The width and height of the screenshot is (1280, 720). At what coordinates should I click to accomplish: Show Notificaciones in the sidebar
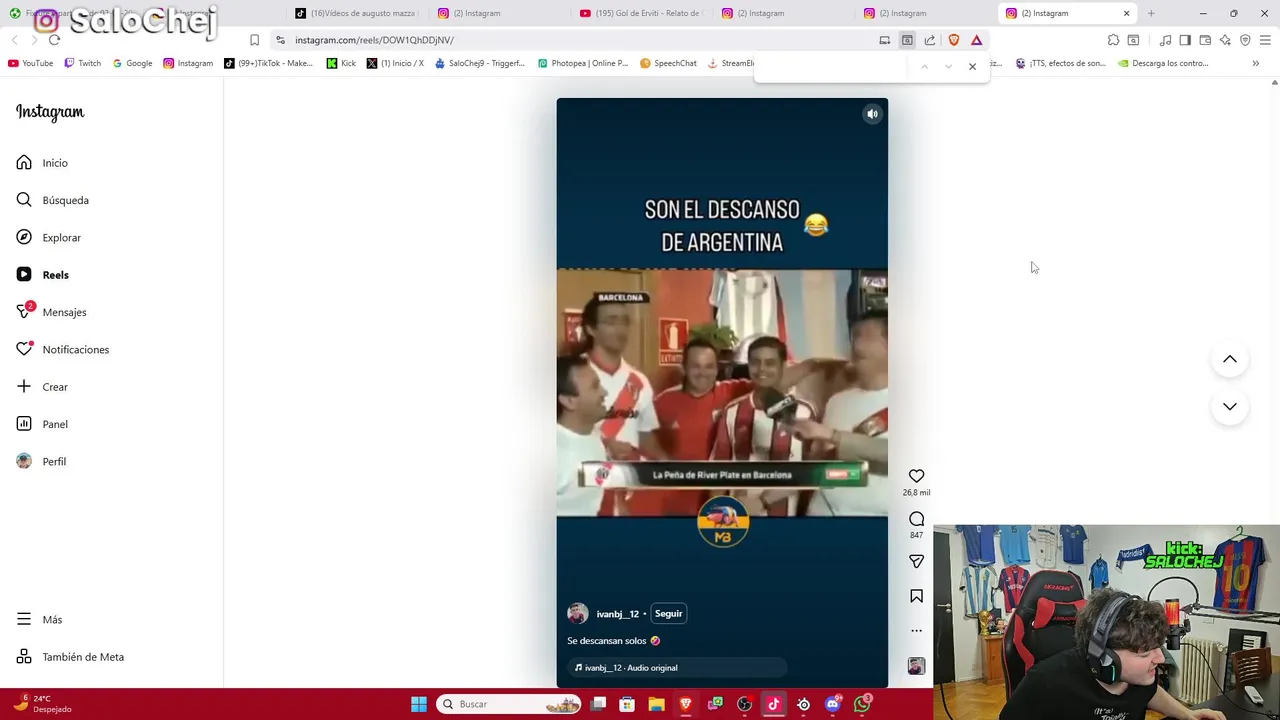(62, 350)
